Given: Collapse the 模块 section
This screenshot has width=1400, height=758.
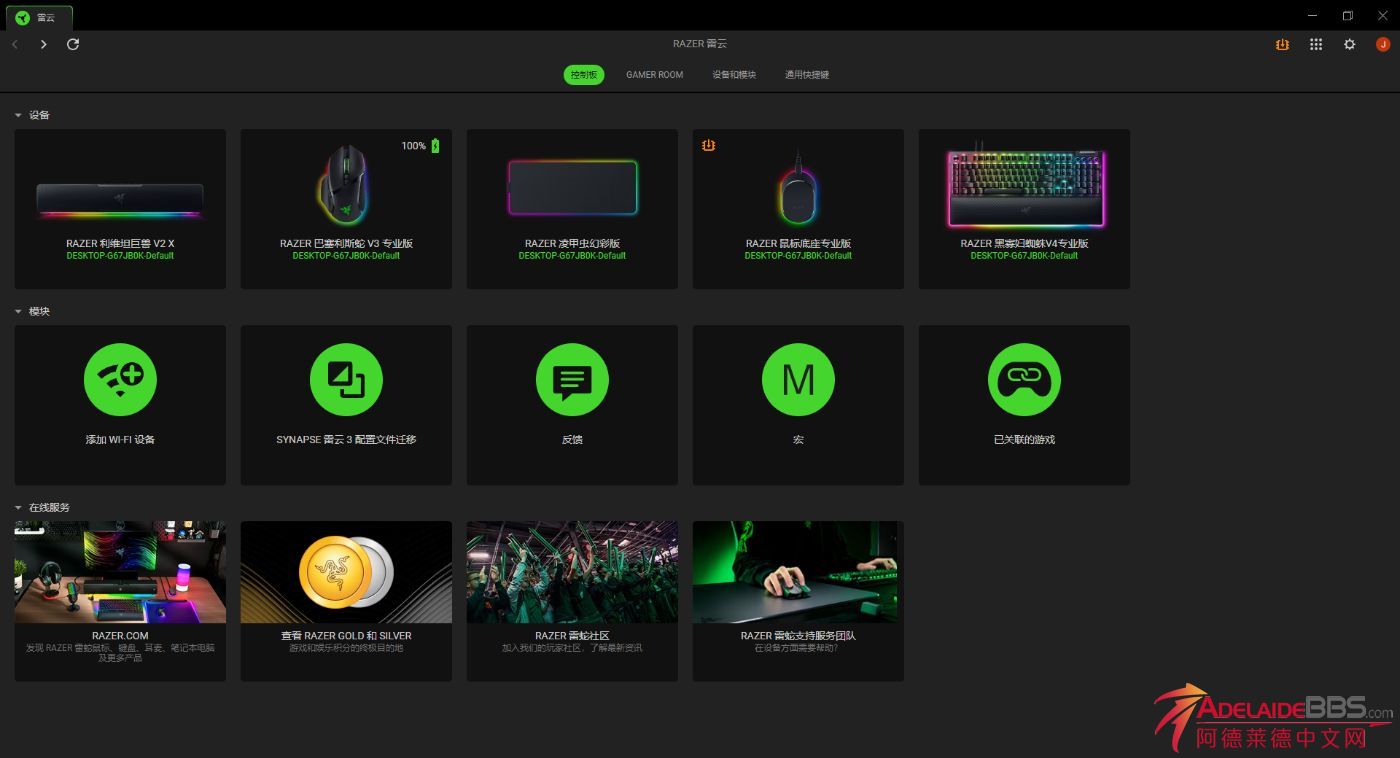Looking at the screenshot, I should tap(18, 311).
